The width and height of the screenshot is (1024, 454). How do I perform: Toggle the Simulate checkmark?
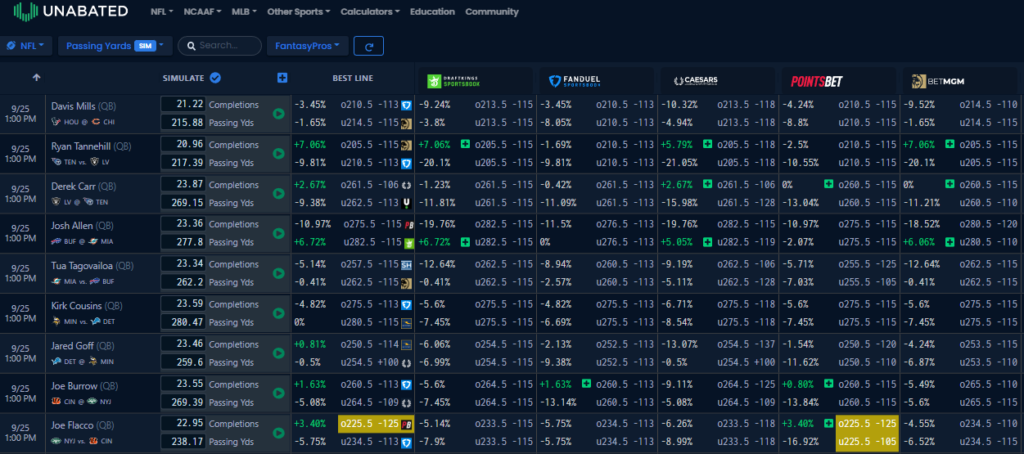[x=215, y=78]
